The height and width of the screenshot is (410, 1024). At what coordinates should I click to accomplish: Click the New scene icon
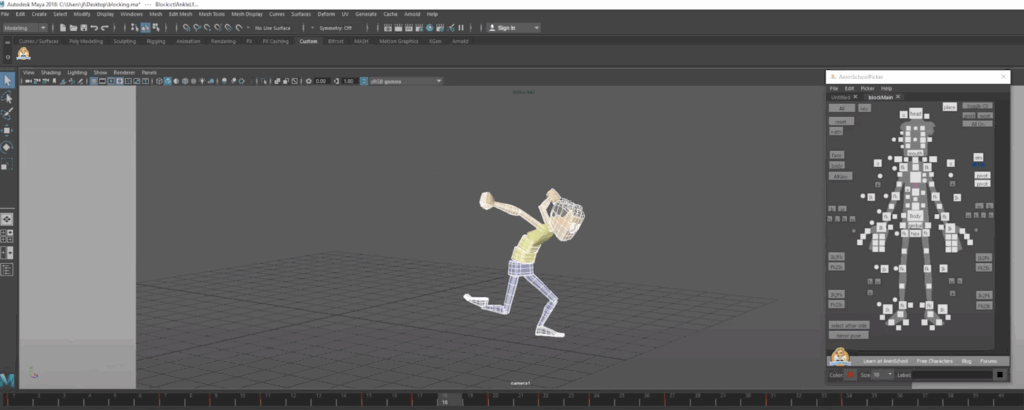coord(63,28)
